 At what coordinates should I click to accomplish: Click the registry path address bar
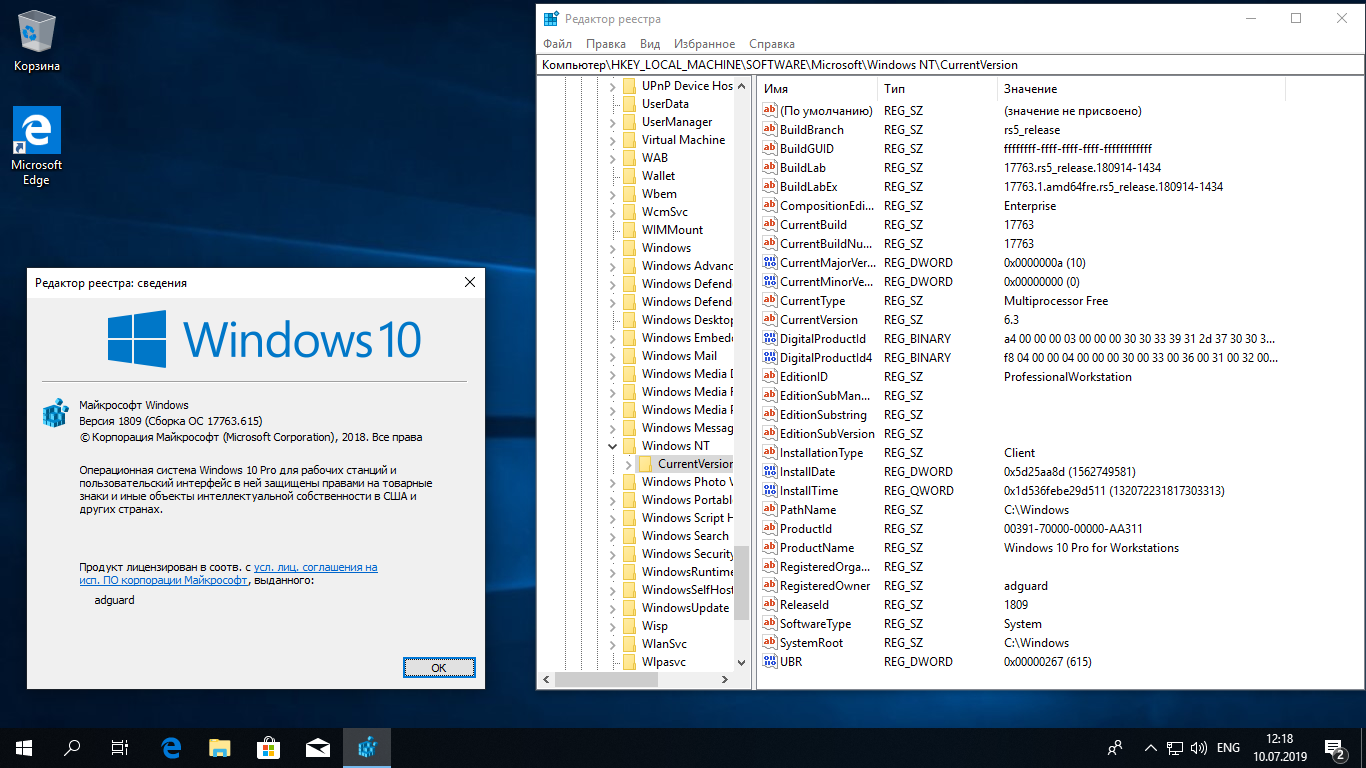948,64
